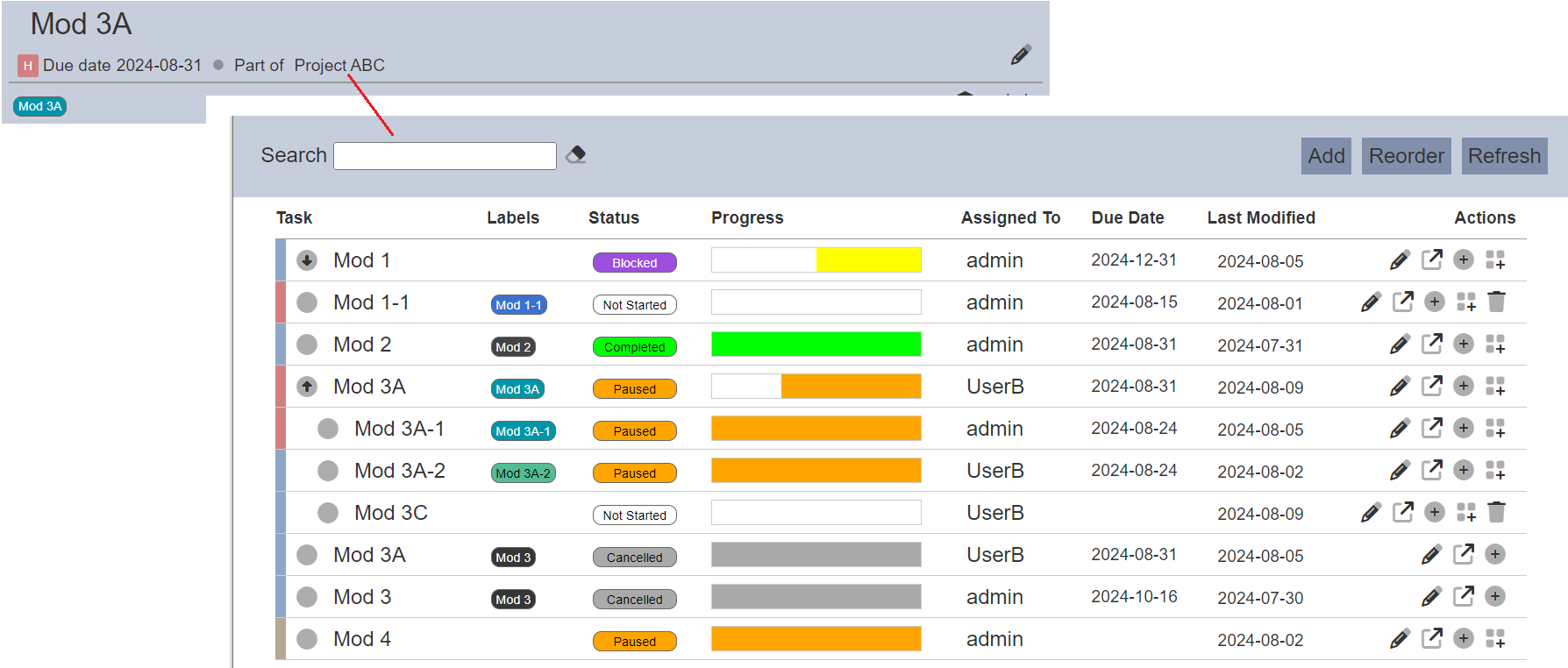This screenshot has height=668, width=1568.
Task: Clear the search box with the eraser icon
Action: tap(576, 155)
